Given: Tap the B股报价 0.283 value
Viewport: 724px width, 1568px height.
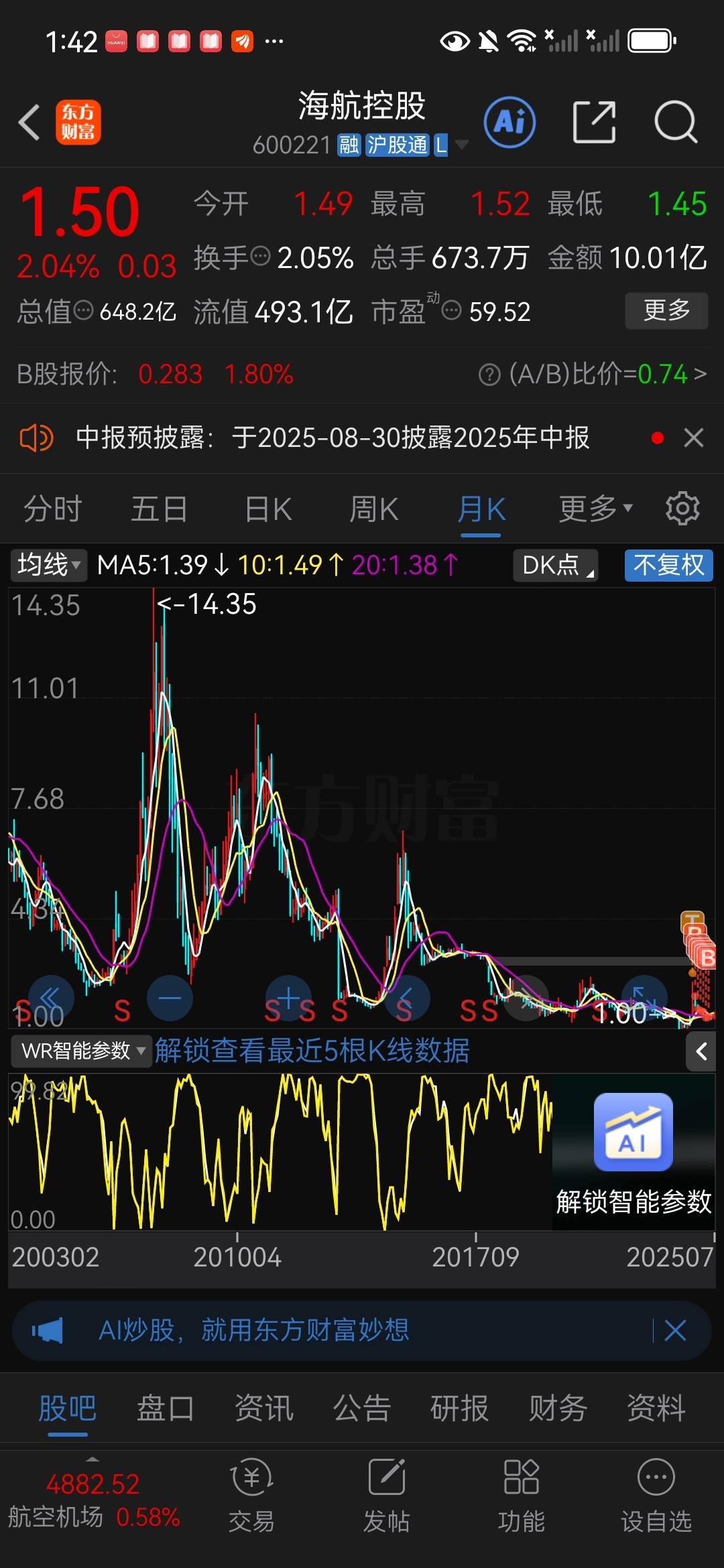Looking at the screenshot, I should (170, 374).
